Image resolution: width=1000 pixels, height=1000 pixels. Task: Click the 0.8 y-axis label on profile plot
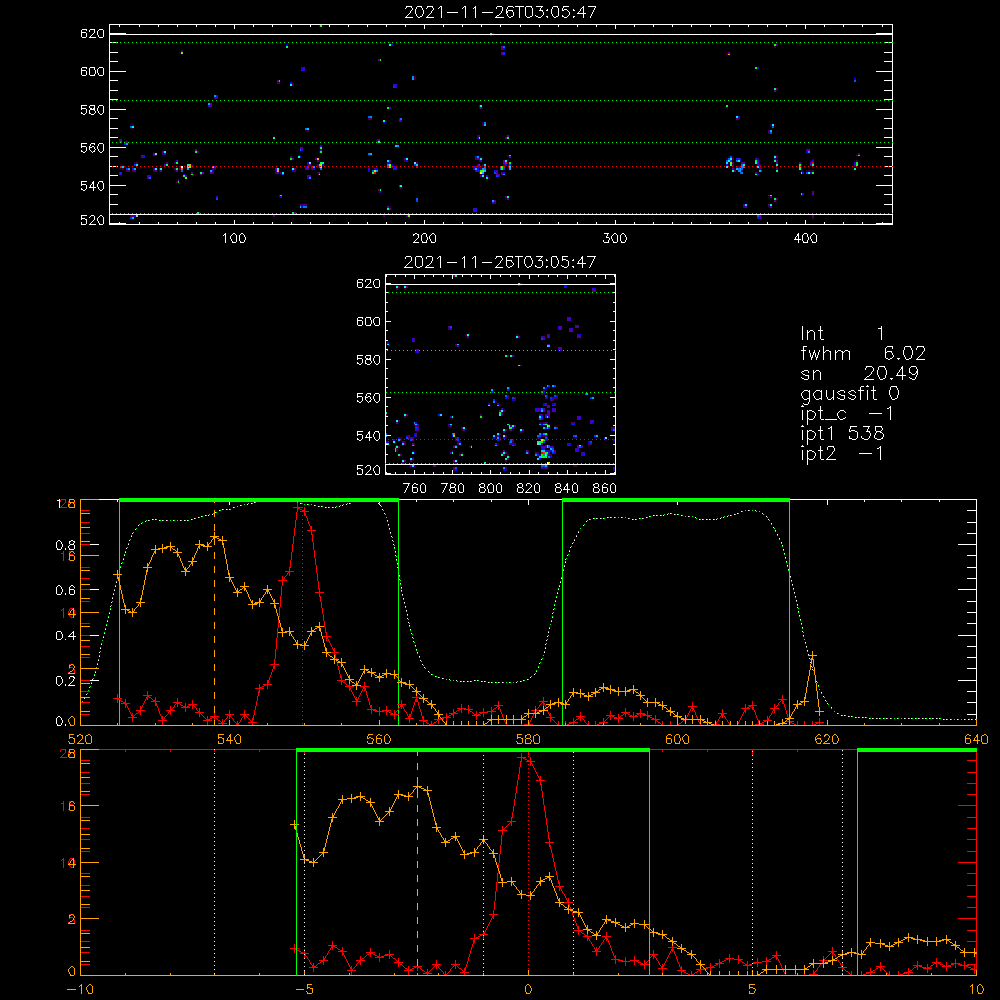65,545
